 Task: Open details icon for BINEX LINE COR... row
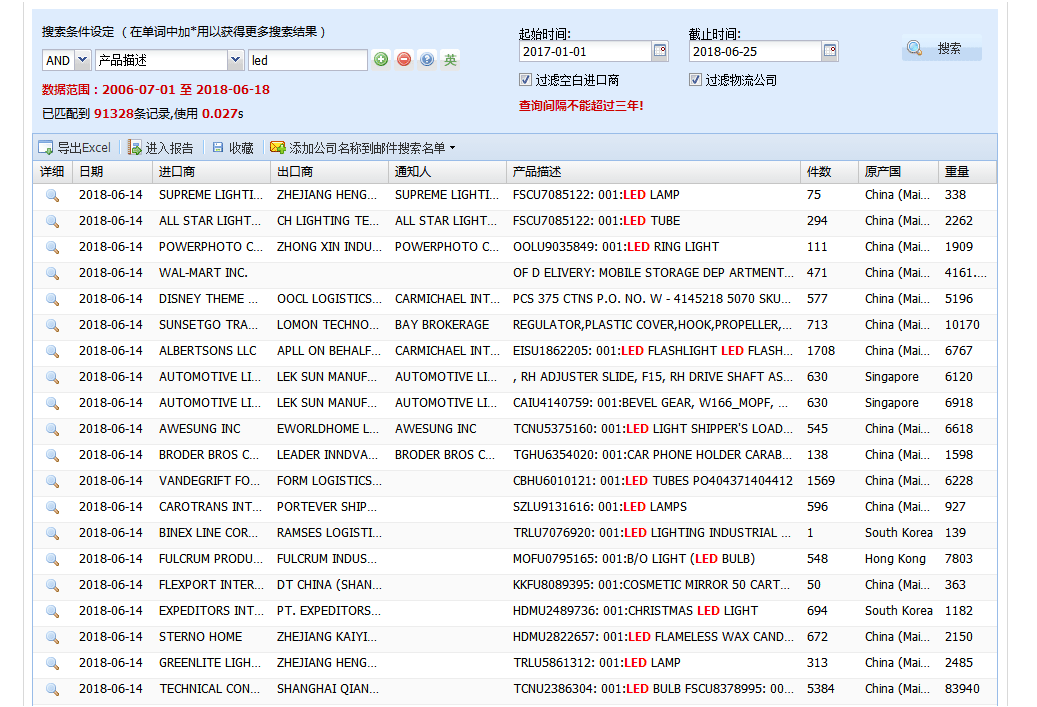pos(52,533)
